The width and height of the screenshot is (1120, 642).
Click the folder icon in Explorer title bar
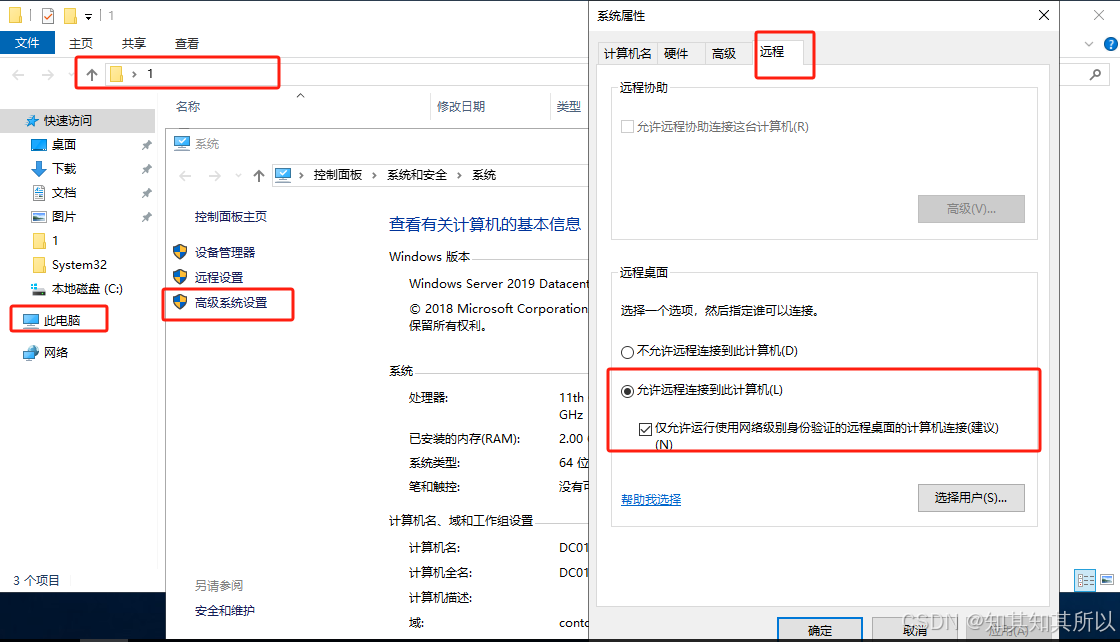coord(15,15)
